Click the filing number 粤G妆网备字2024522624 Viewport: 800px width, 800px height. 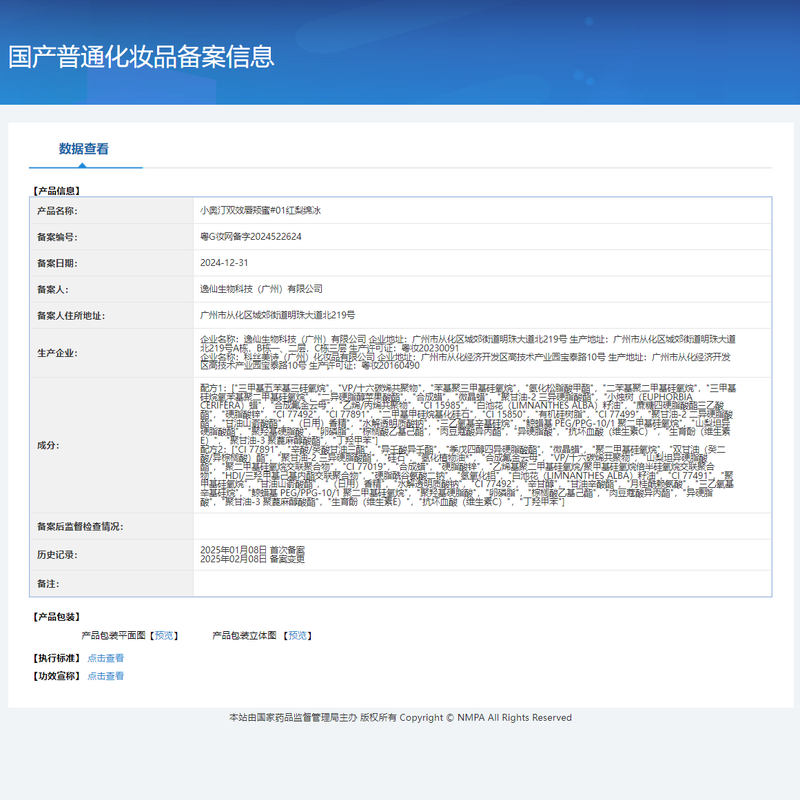point(251,237)
